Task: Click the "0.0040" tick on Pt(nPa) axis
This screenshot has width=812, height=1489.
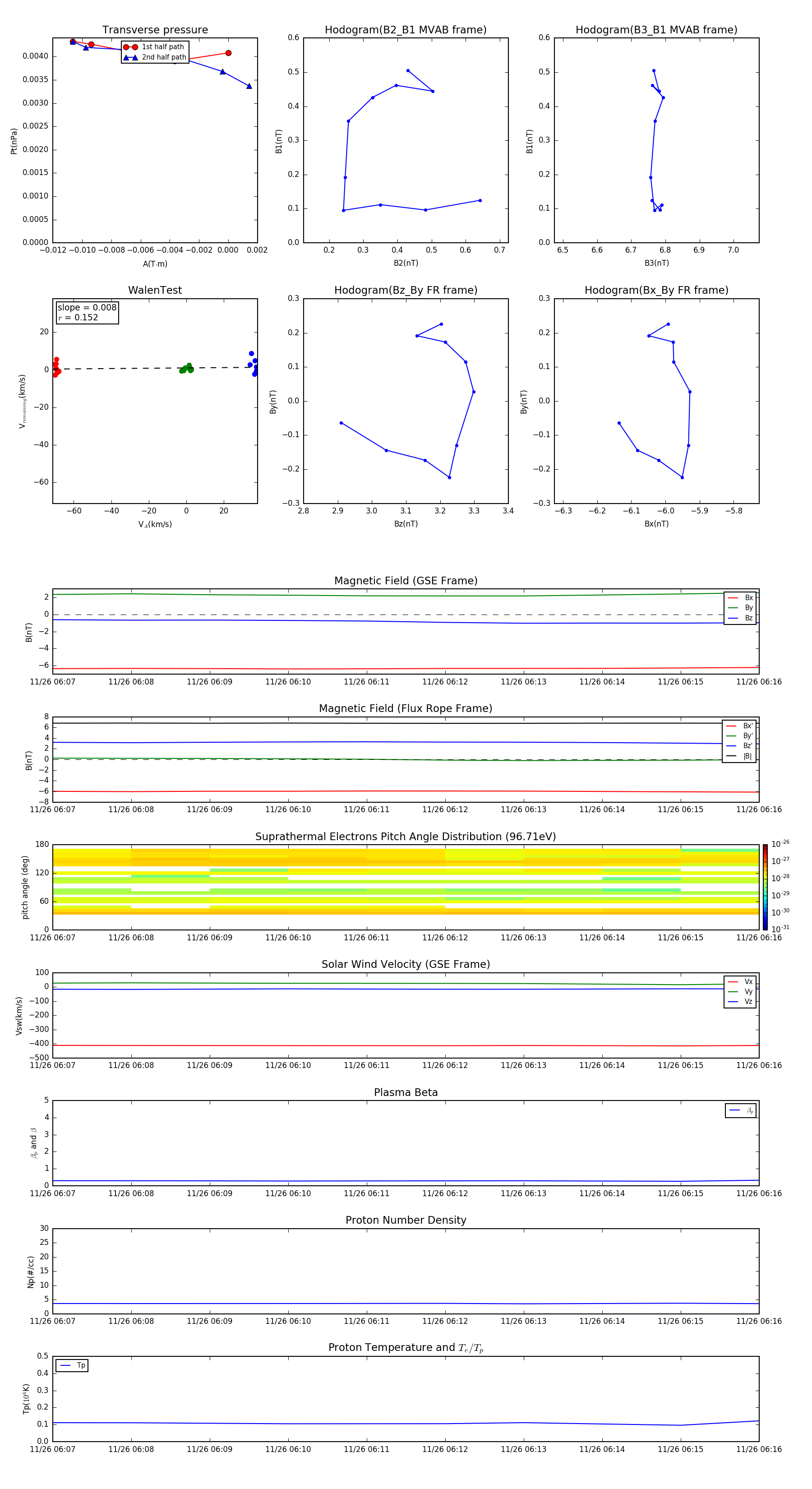Action: coord(36,56)
